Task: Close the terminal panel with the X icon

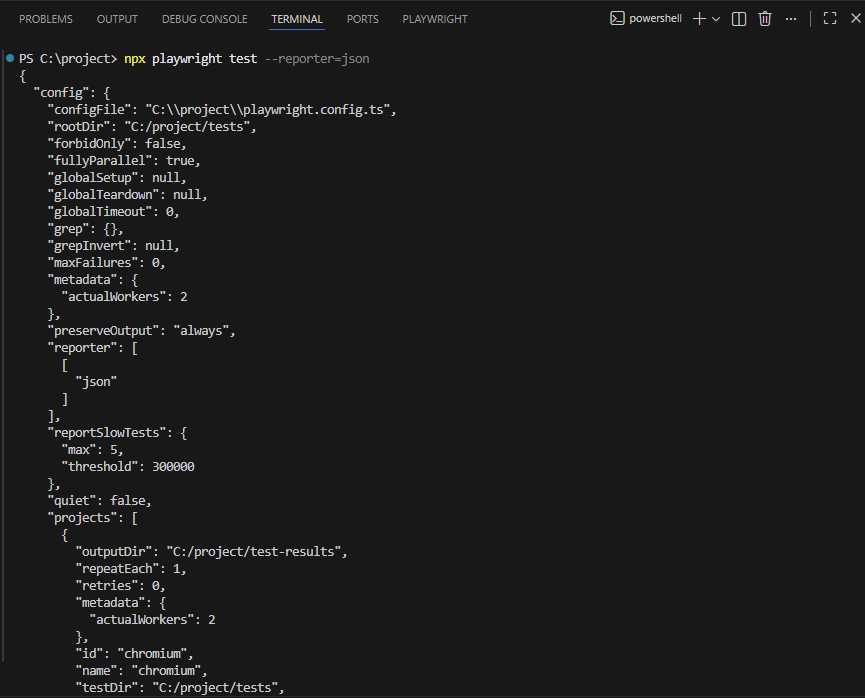Action: (x=856, y=18)
